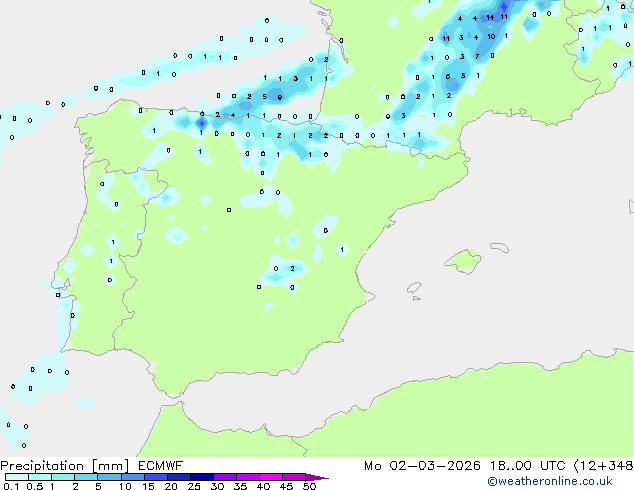Click the '35' legend scale label
Screen dimensions: 634x490
[240, 486]
